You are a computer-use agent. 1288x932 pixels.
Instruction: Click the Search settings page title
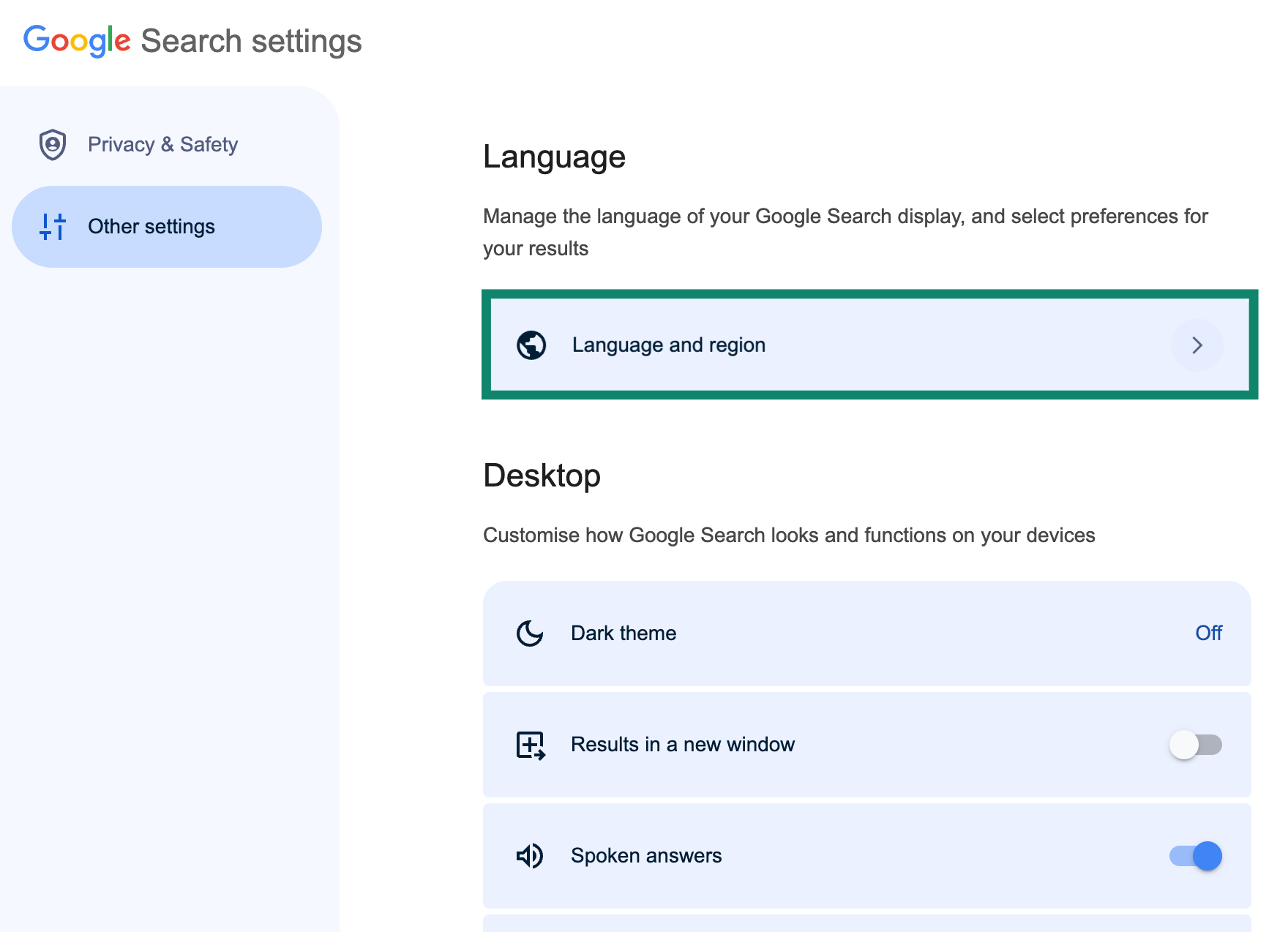pos(251,41)
